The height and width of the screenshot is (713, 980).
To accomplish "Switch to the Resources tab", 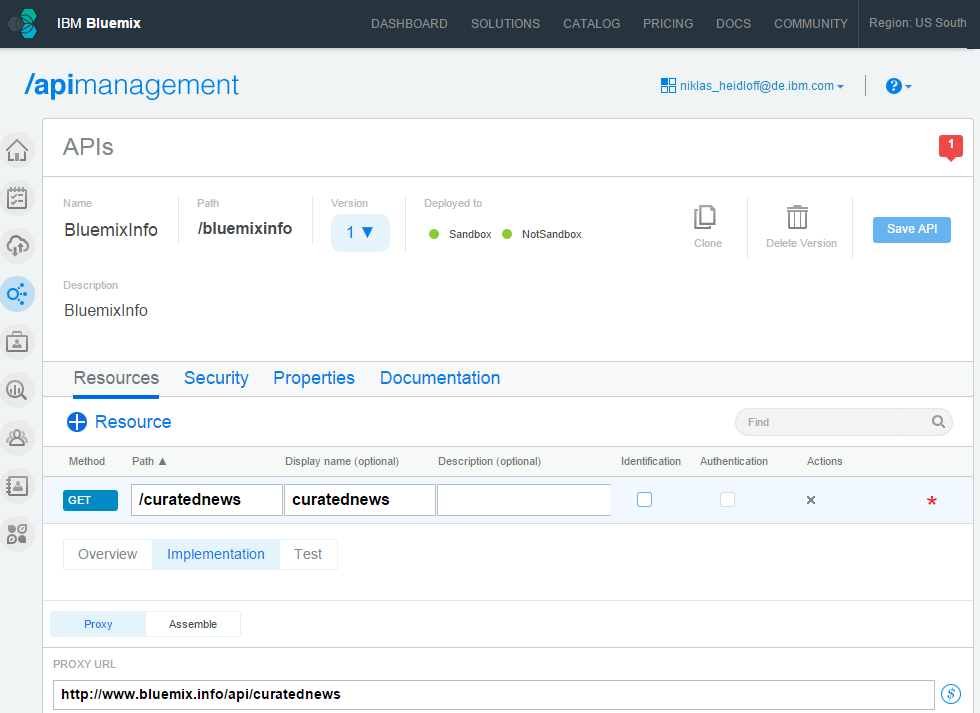I will tap(116, 378).
